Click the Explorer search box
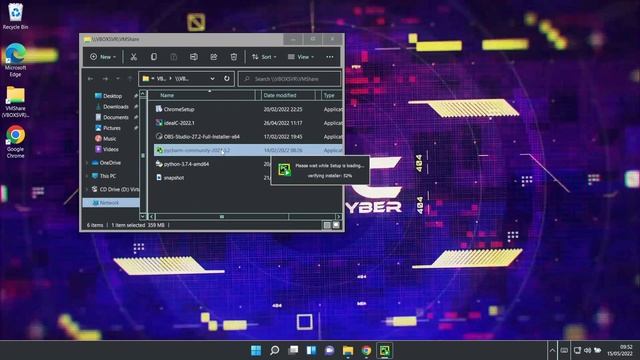Image resolution: width=640 pixels, height=360 pixels. click(x=289, y=78)
